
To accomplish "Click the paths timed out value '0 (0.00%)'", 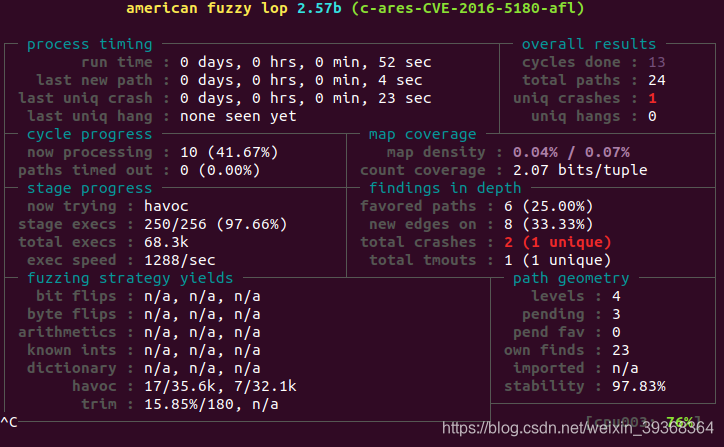I will pyautogui.click(x=220, y=170).
